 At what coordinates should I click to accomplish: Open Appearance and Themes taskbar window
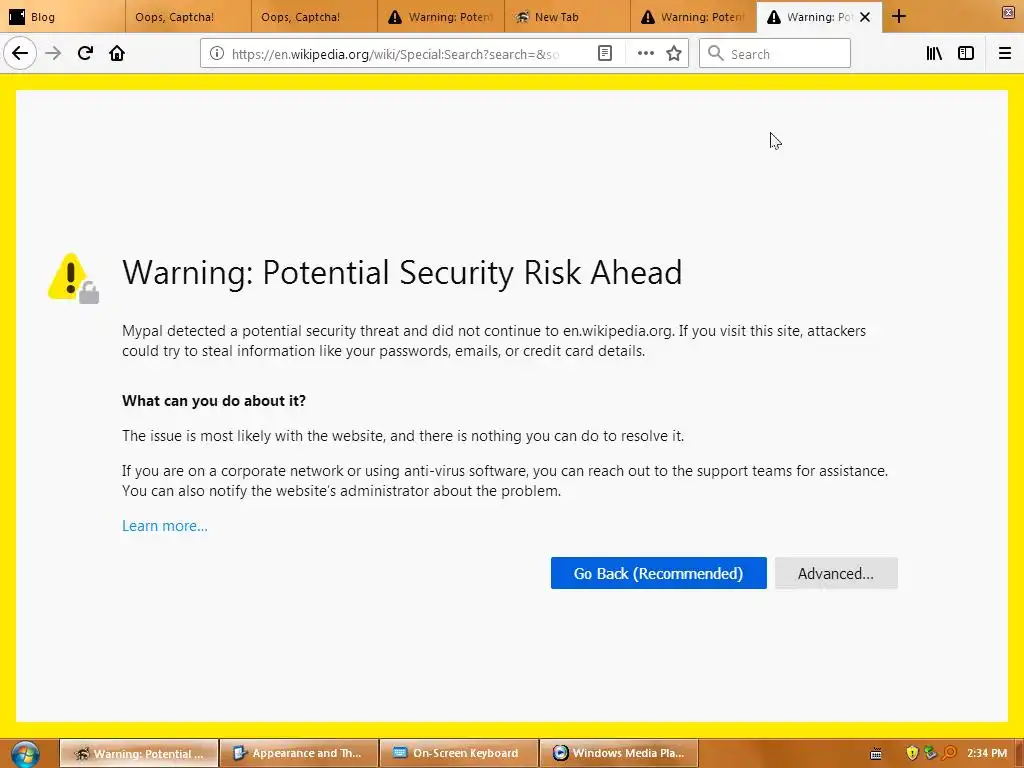299,753
